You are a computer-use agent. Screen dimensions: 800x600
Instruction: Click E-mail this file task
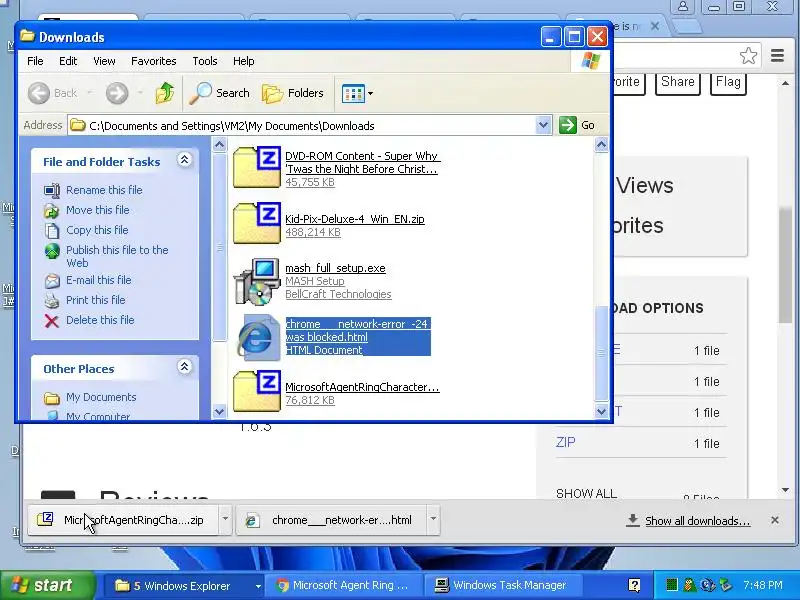pyautogui.click(x=98, y=280)
